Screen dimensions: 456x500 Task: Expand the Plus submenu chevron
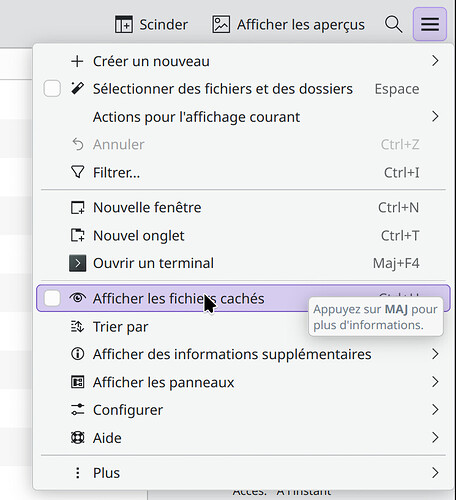tap(435, 472)
